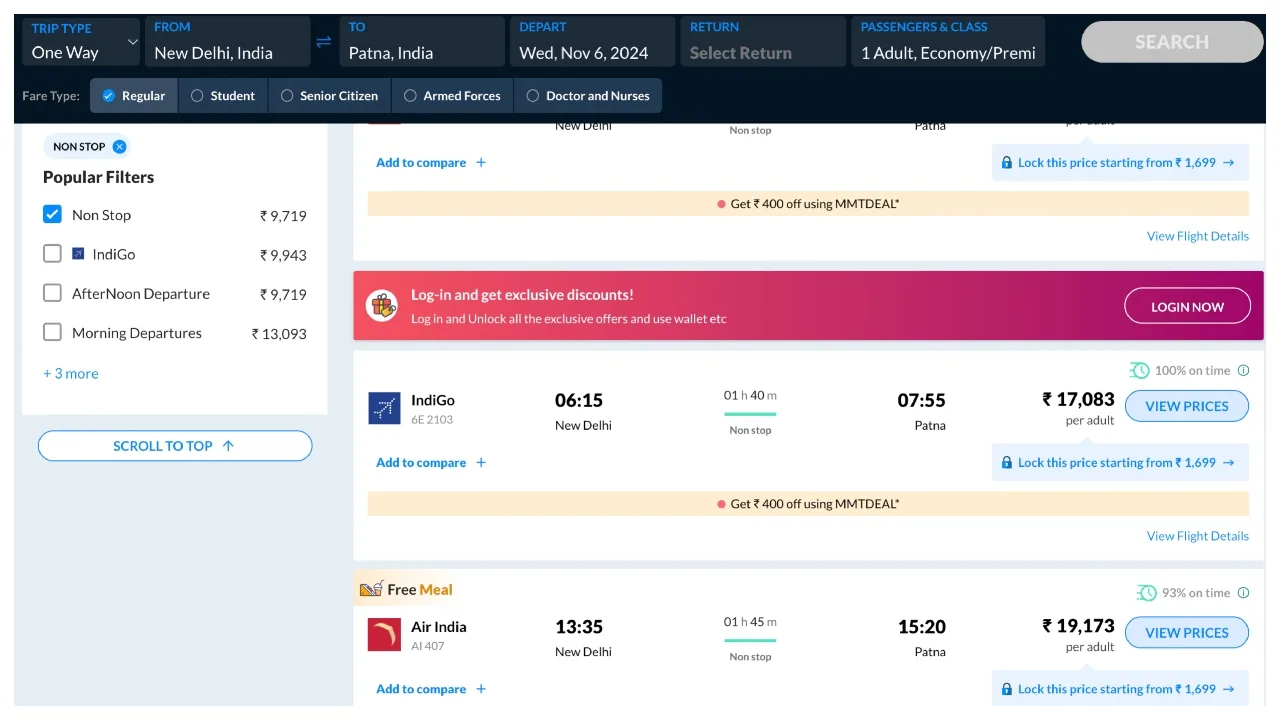Click the 100% on time clock icon
The width and height of the screenshot is (1280, 720).
click(1140, 371)
